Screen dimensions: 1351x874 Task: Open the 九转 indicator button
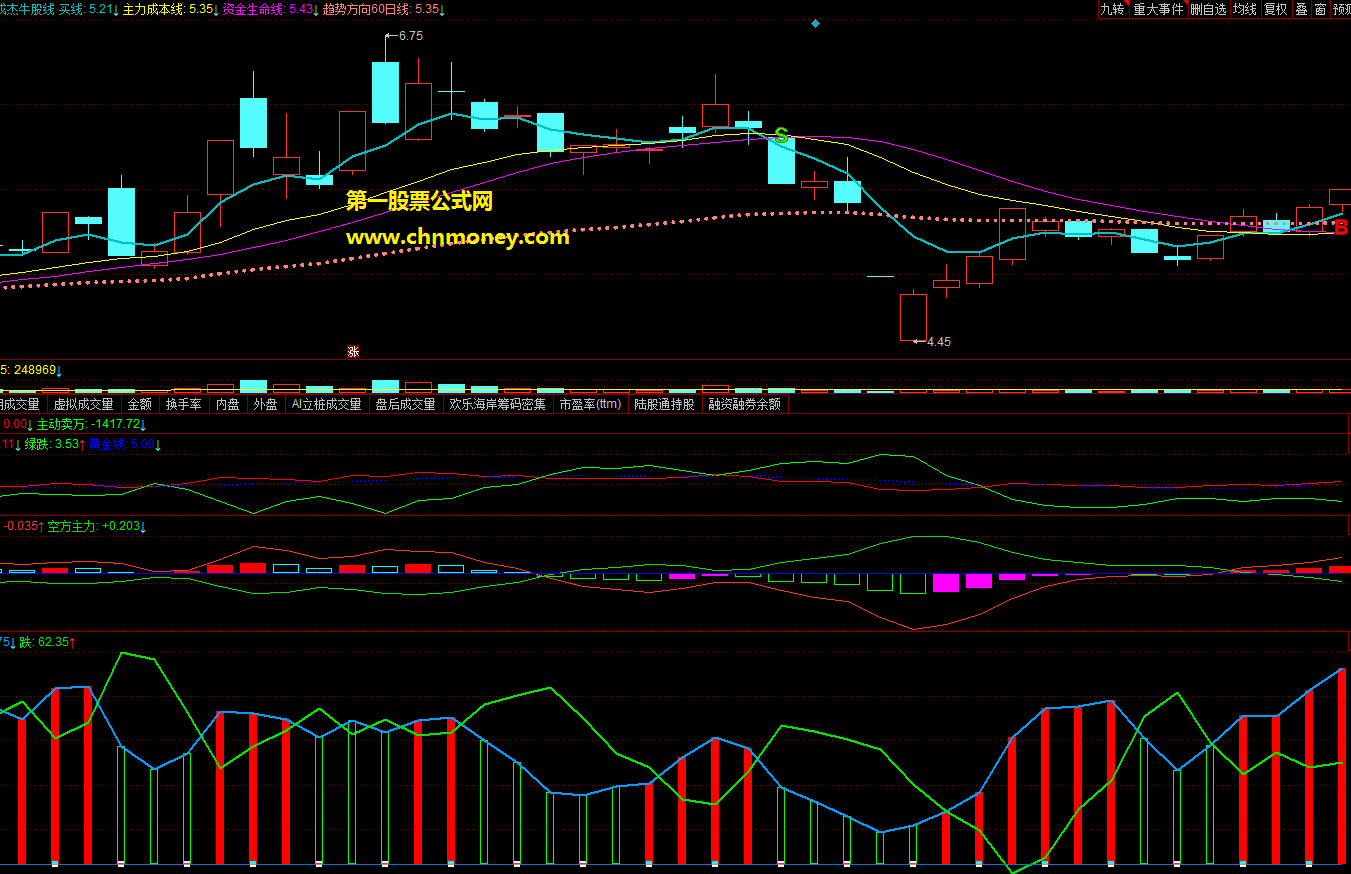click(x=1112, y=9)
